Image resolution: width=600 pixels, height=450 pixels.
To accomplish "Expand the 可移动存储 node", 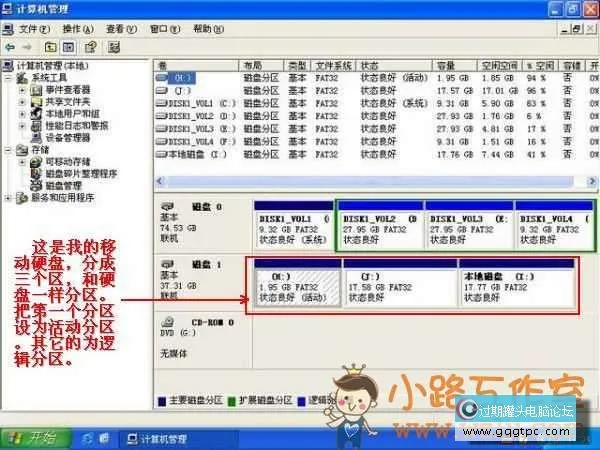I will (23, 162).
